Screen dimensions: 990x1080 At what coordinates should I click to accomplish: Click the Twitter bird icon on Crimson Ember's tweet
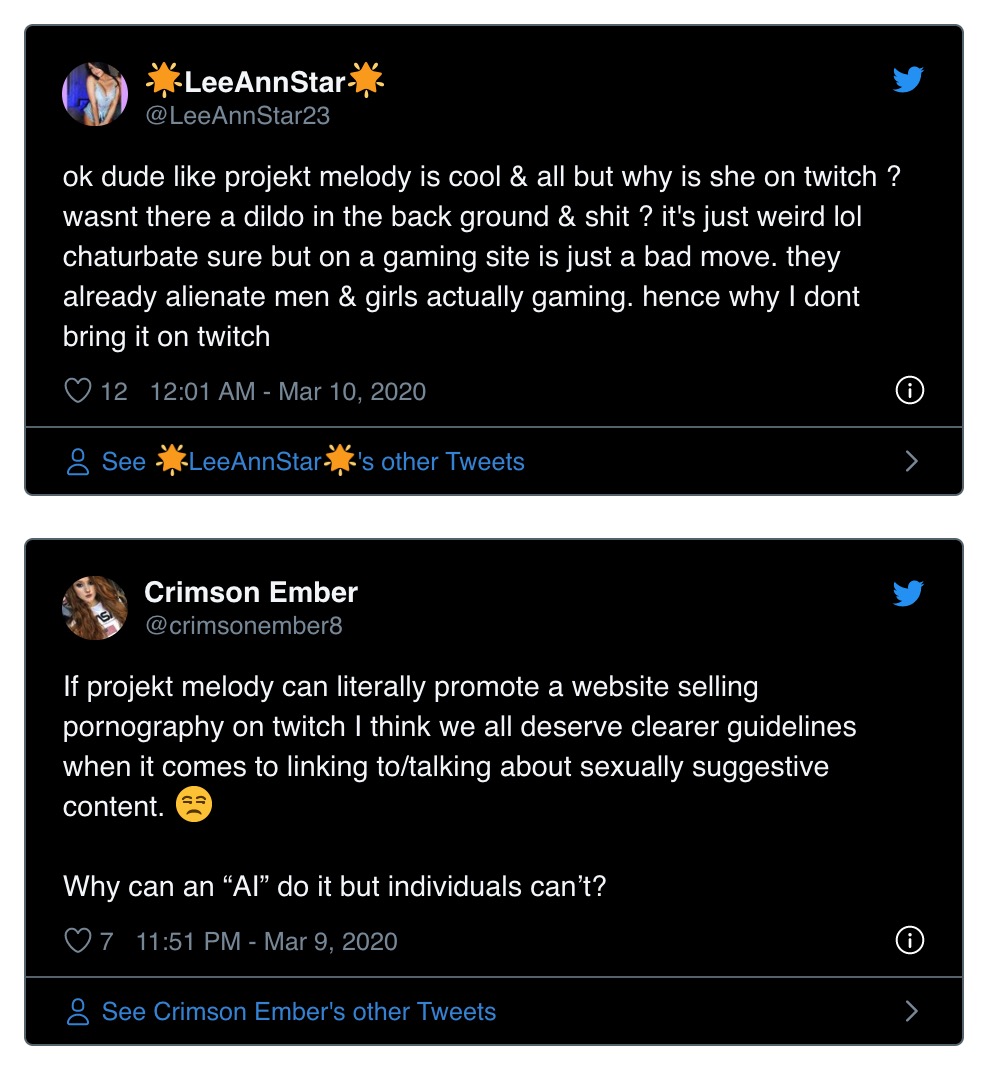908,594
